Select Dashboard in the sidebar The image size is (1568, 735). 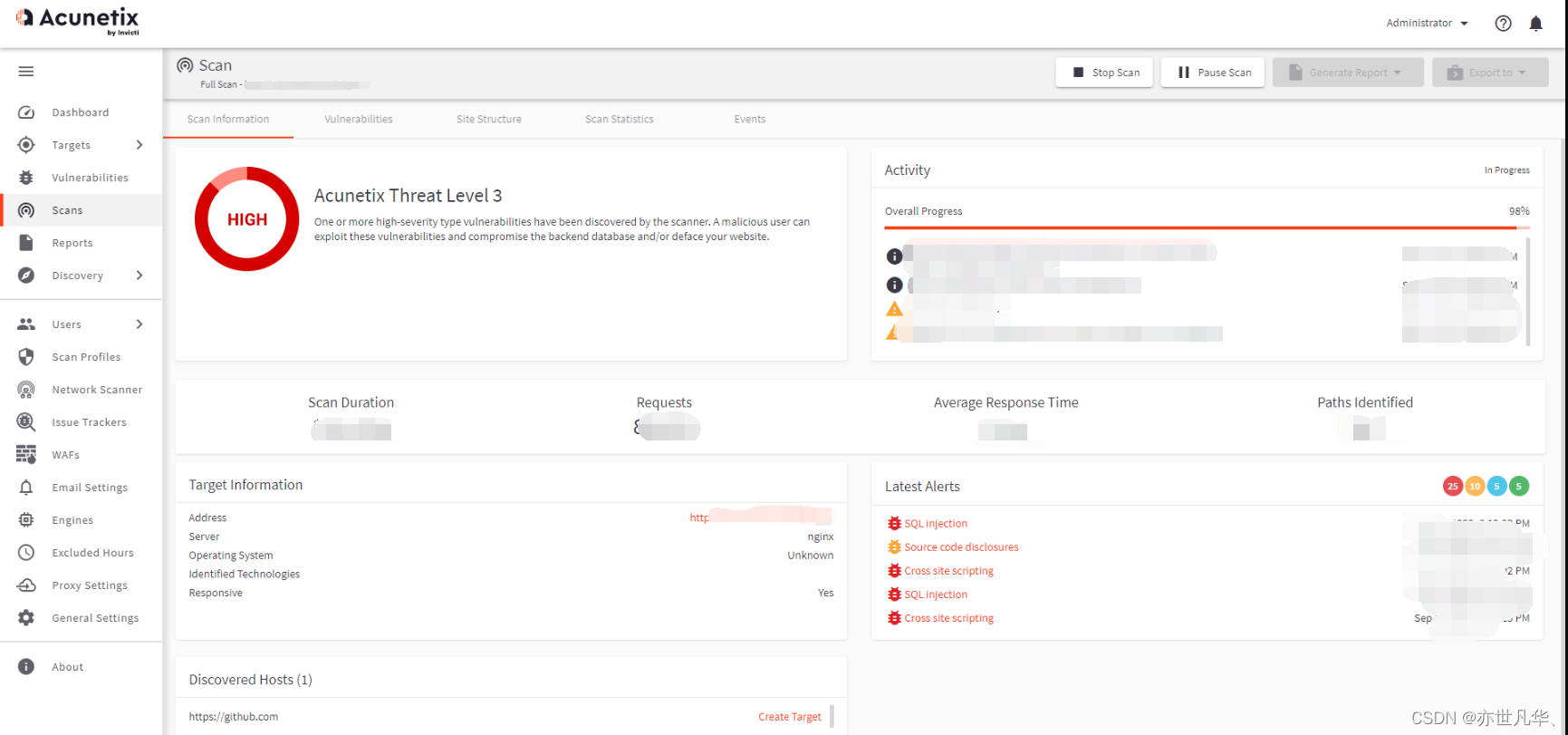coord(82,112)
